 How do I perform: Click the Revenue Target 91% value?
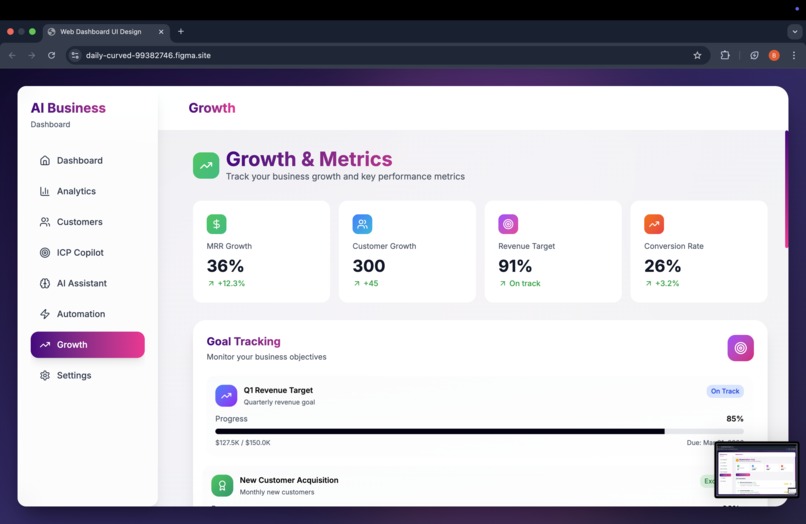[x=515, y=266]
